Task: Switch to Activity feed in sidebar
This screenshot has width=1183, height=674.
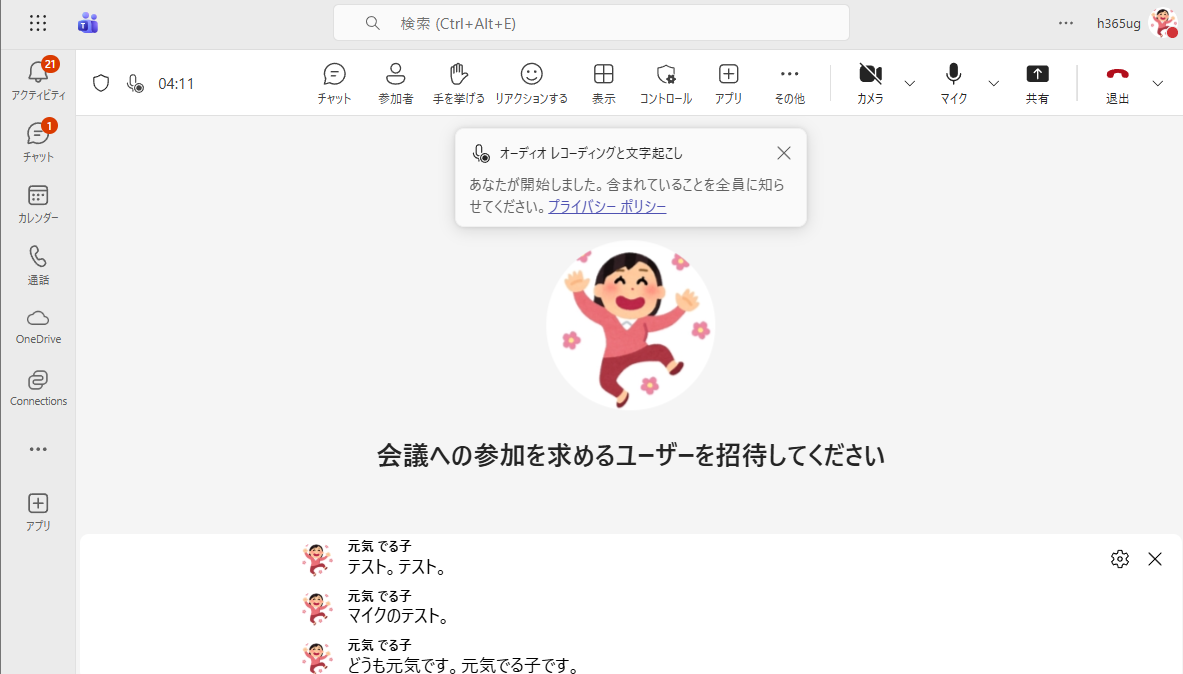Action: 38,79
